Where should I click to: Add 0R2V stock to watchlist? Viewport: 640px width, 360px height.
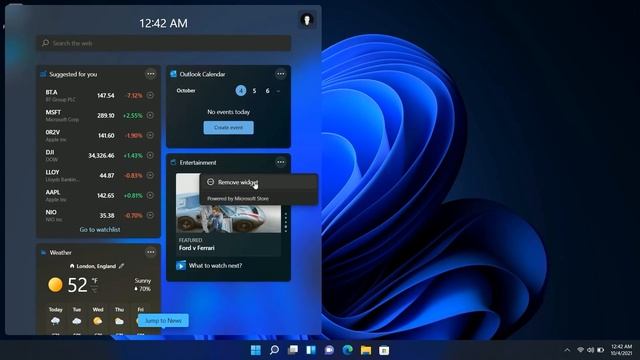tap(150, 135)
